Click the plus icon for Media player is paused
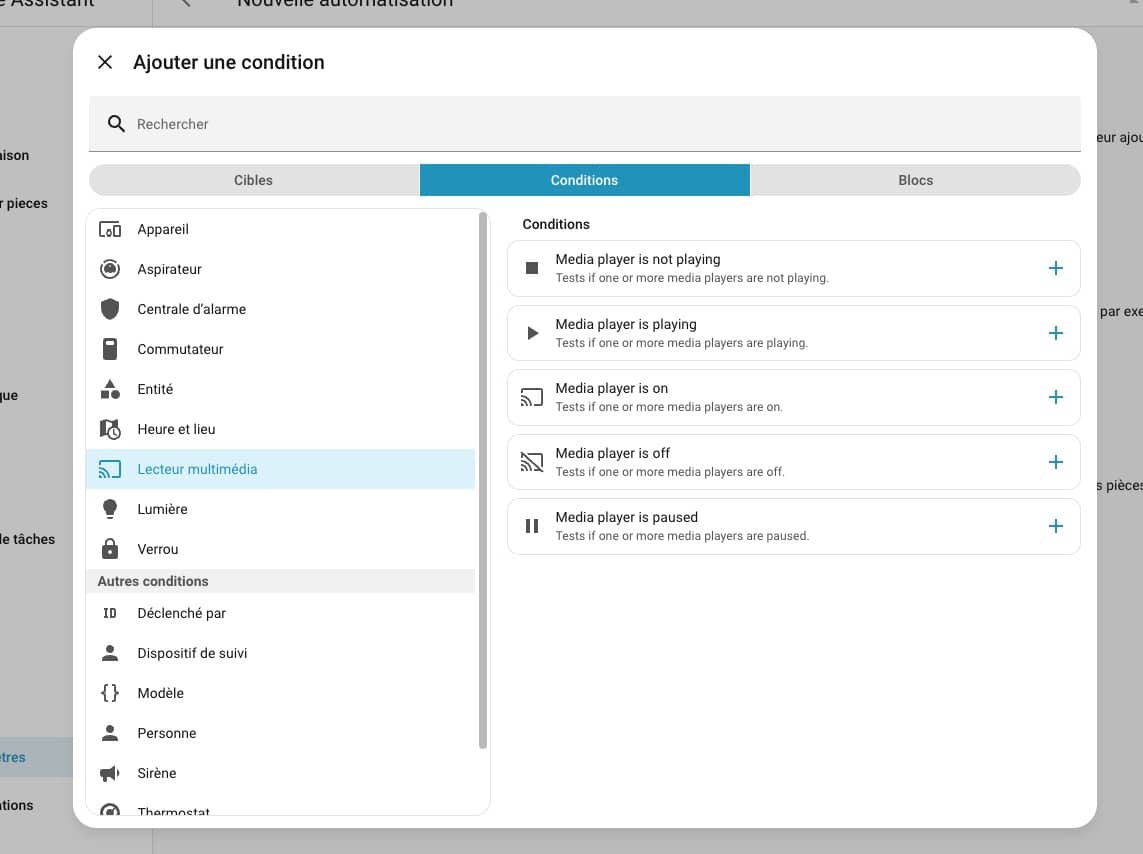Viewport: 1143px width, 854px height. [x=1055, y=526]
